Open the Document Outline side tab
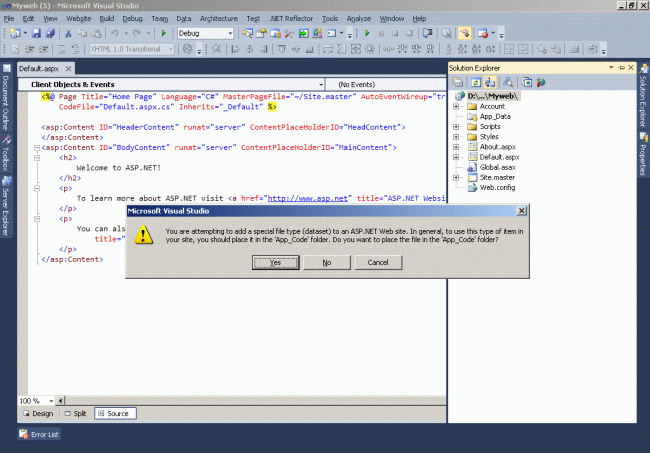Screen dimensions: 650x453 pos(6,97)
